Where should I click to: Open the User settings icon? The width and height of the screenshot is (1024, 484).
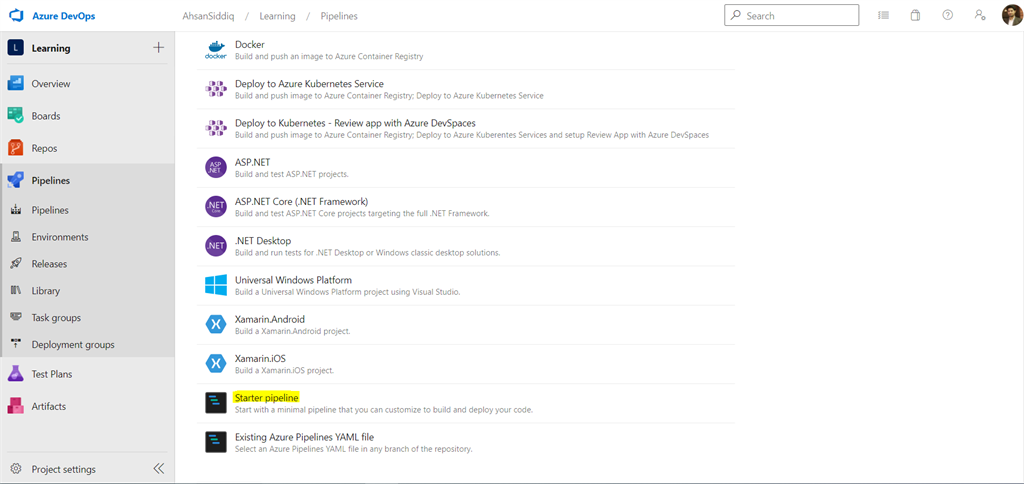pyautogui.click(x=980, y=15)
